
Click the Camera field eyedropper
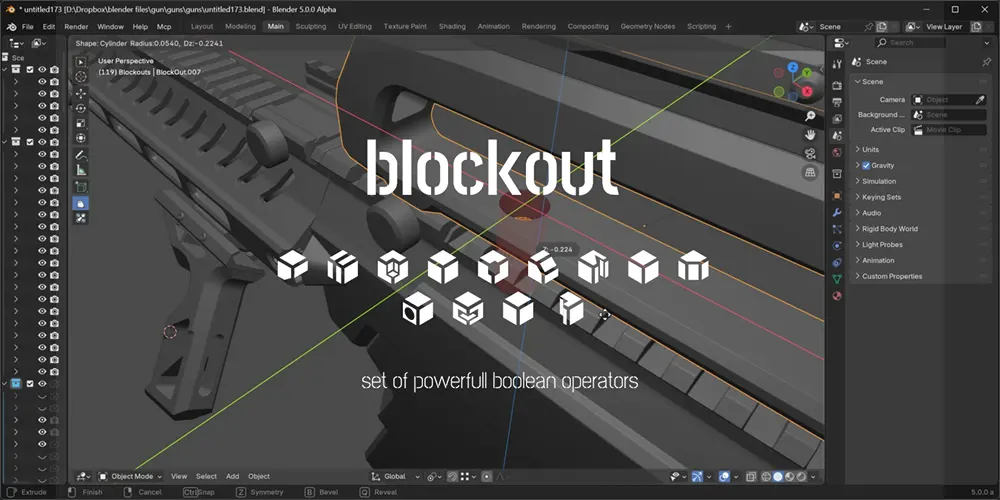click(x=980, y=99)
